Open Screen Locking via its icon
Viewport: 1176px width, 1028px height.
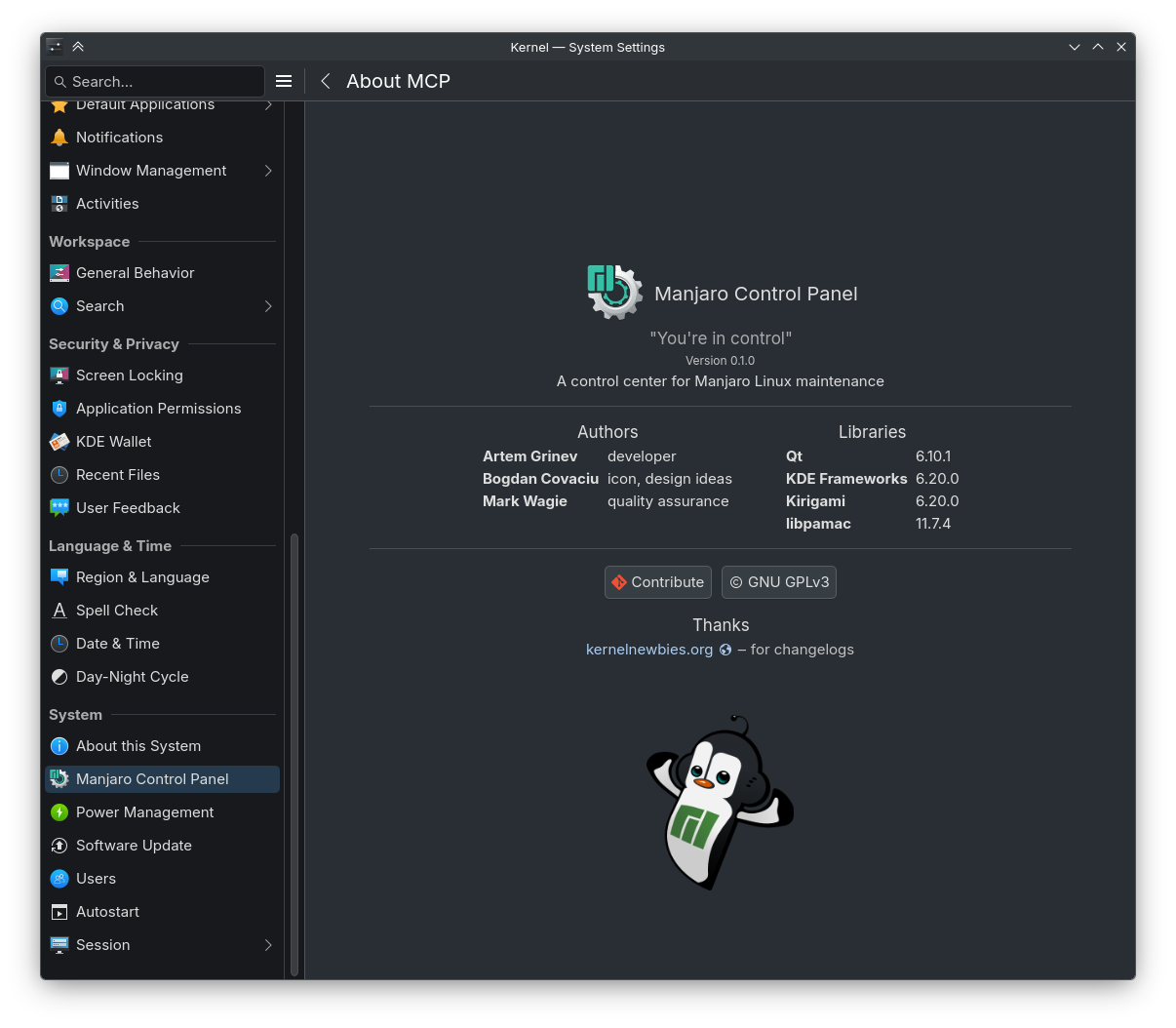(x=59, y=376)
